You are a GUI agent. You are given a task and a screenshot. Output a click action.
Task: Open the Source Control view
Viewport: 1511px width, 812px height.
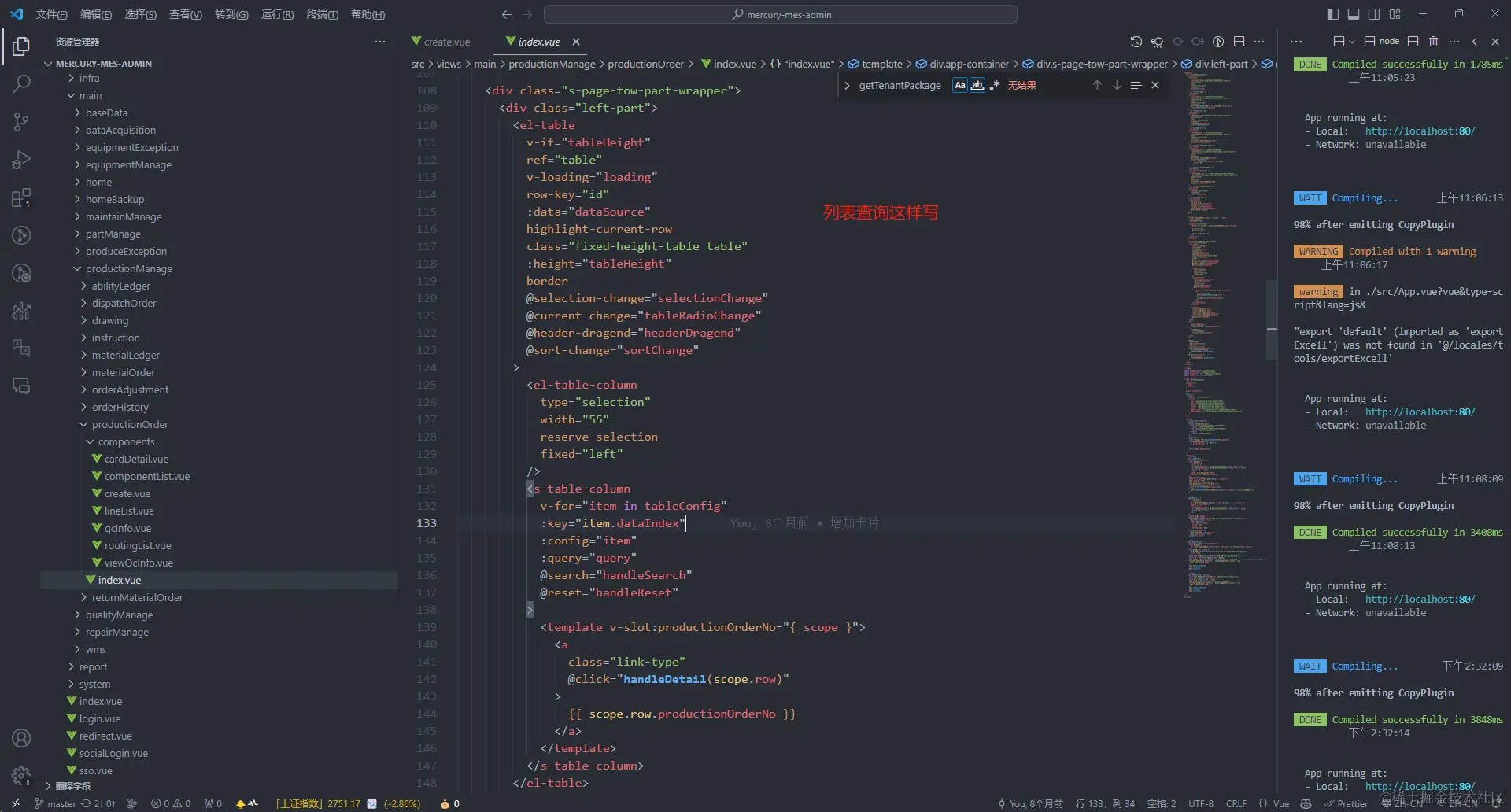[21, 121]
